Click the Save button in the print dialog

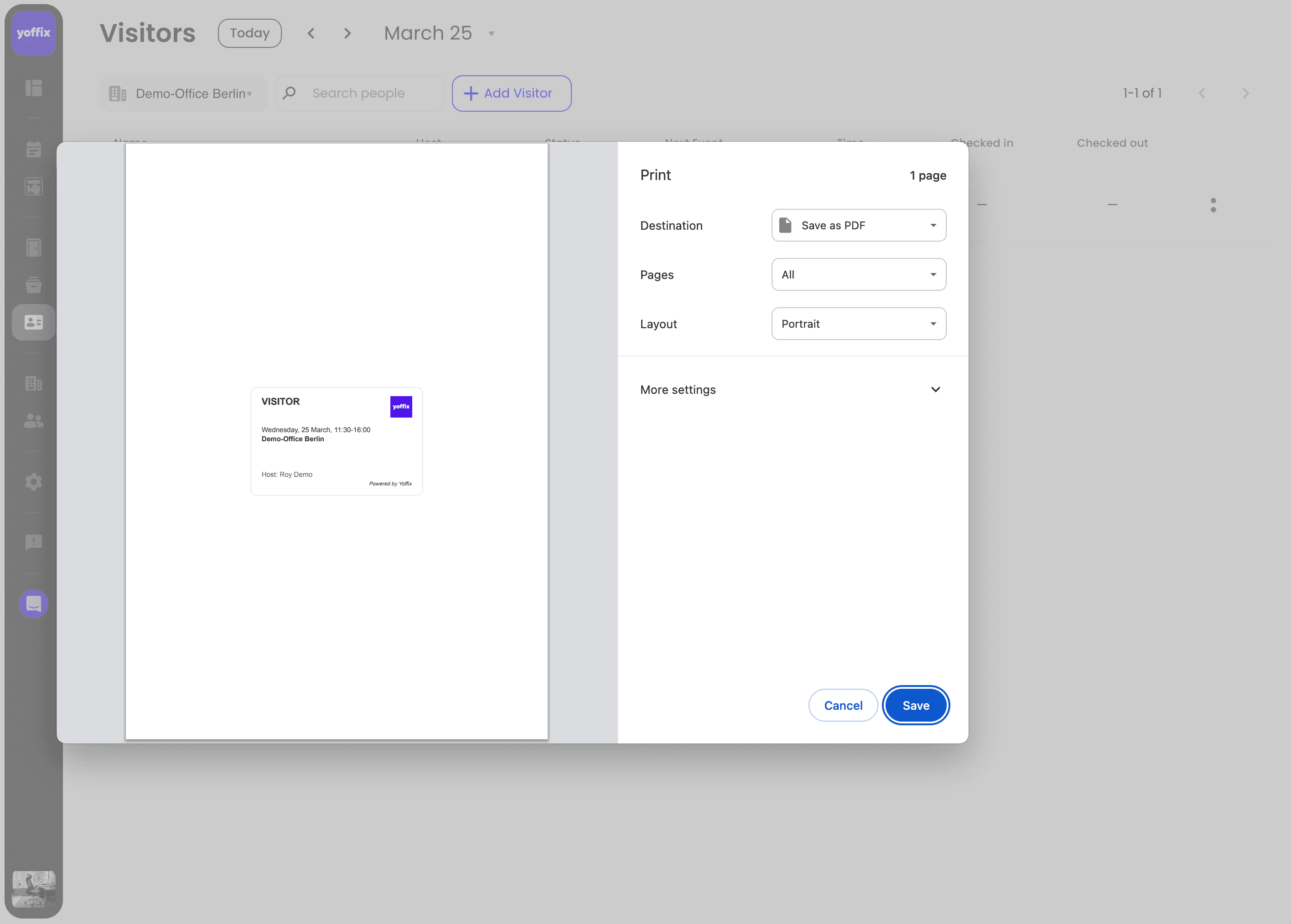pyautogui.click(x=915, y=706)
